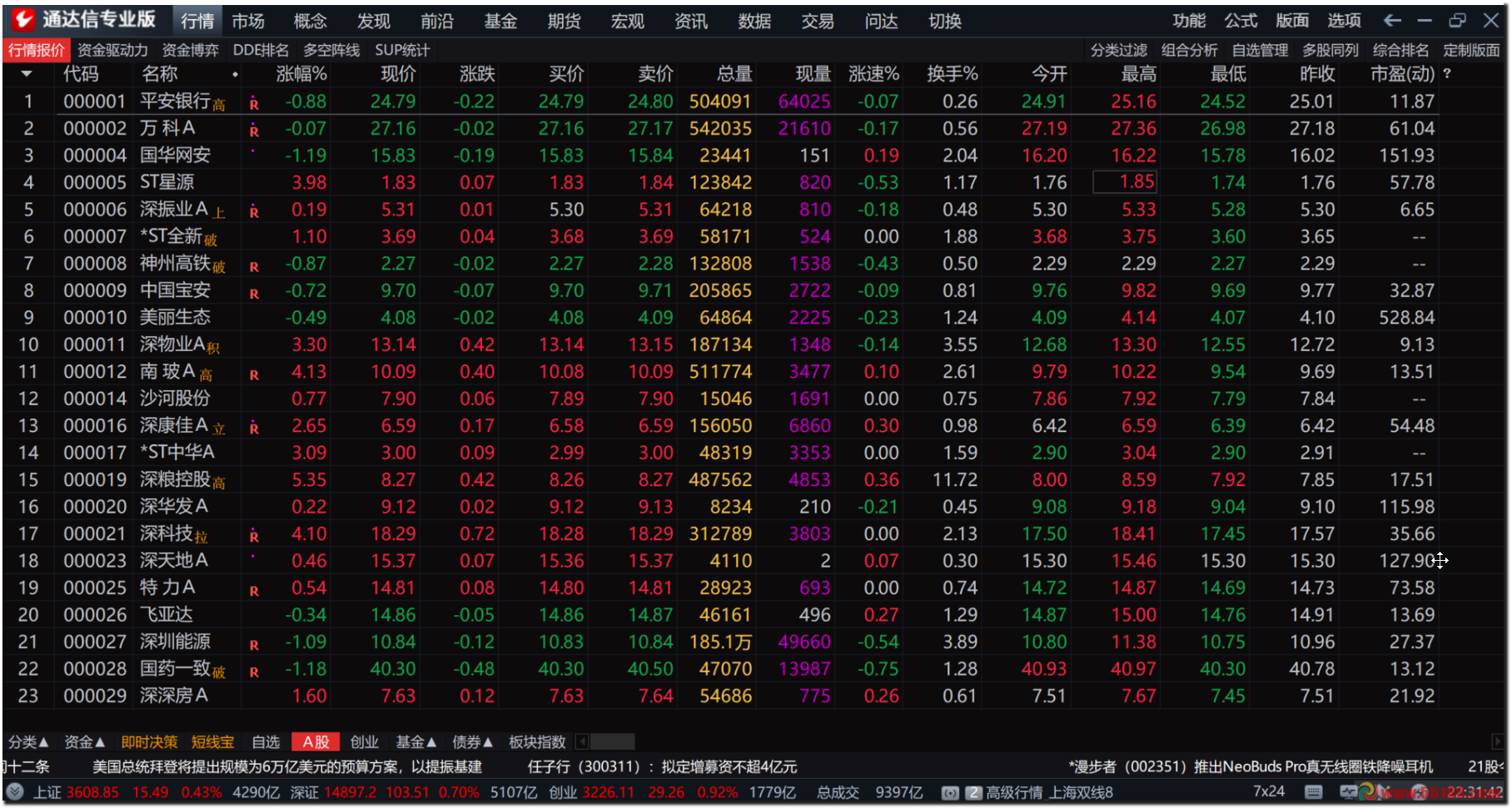Select the 深粮控股 stock name

(x=175, y=479)
